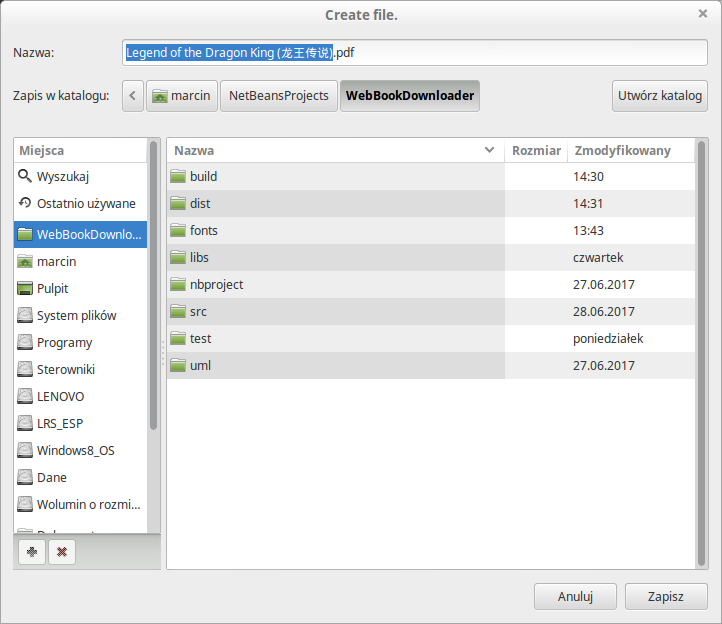Open the System plików drive

(x=76, y=315)
